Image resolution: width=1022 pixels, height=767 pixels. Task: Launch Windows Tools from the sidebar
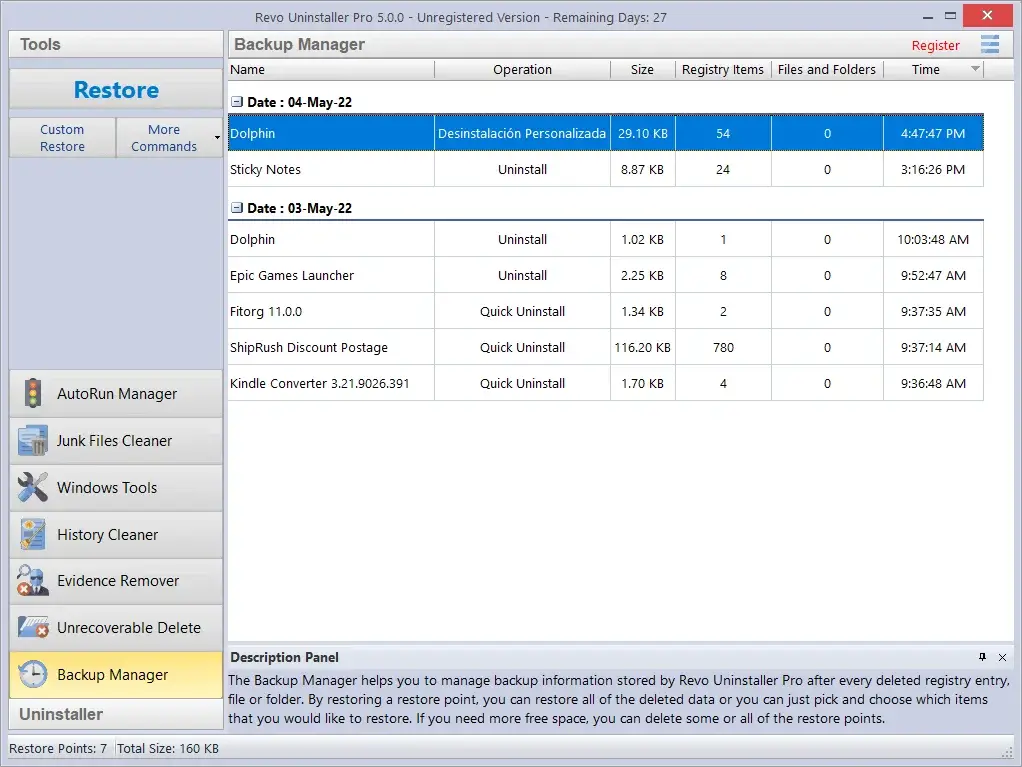click(x=115, y=488)
